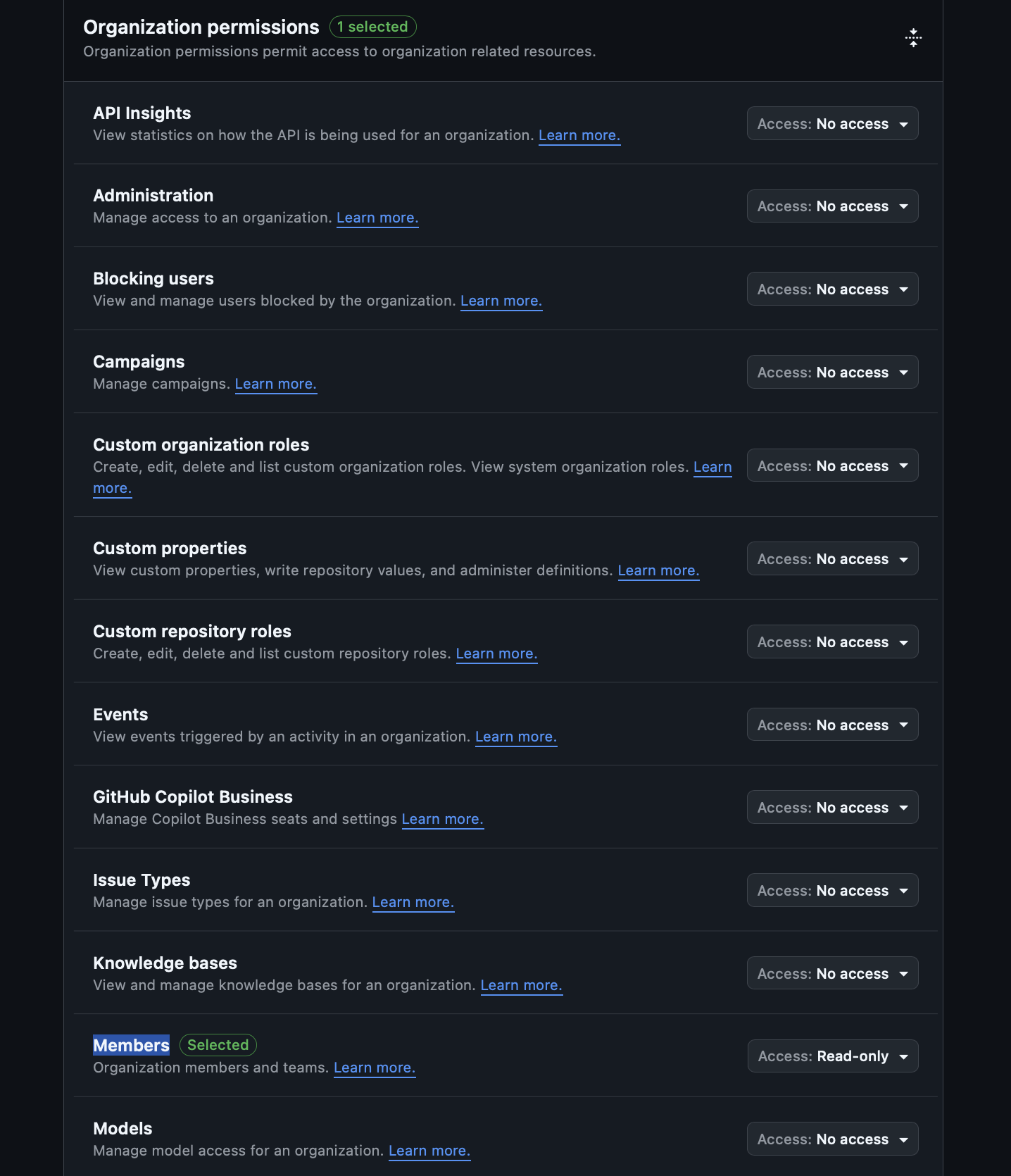Click the 'GitHub Copilot Business' title
Viewport: 1011px width, 1176px height.
tap(193, 797)
